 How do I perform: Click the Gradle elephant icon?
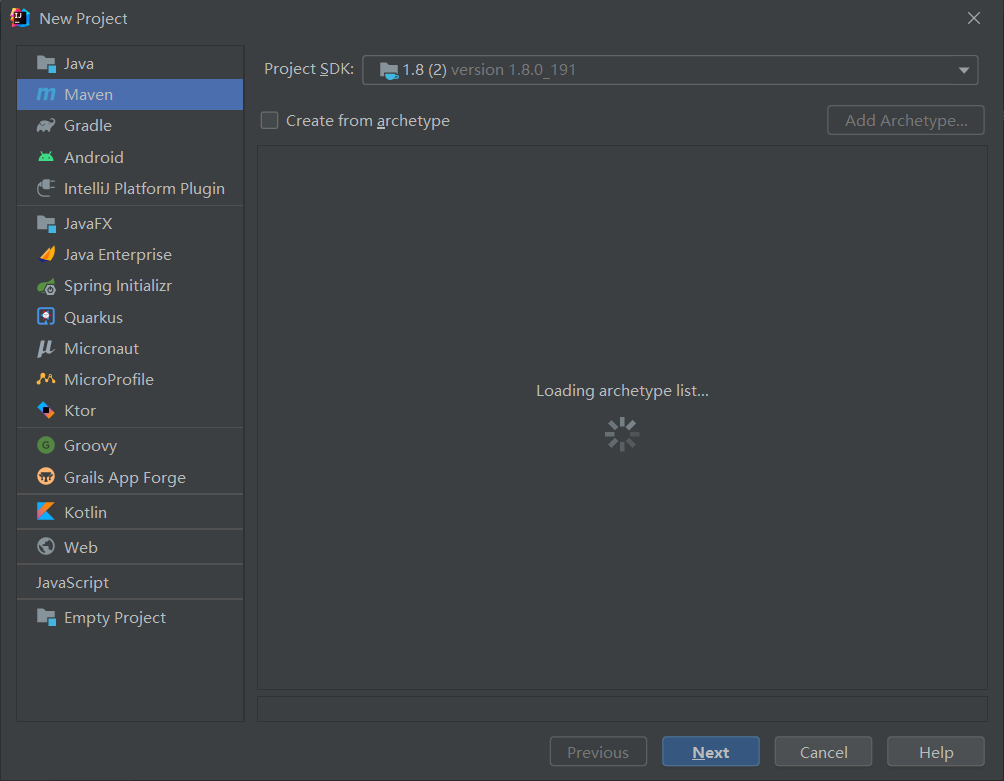coord(46,125)
